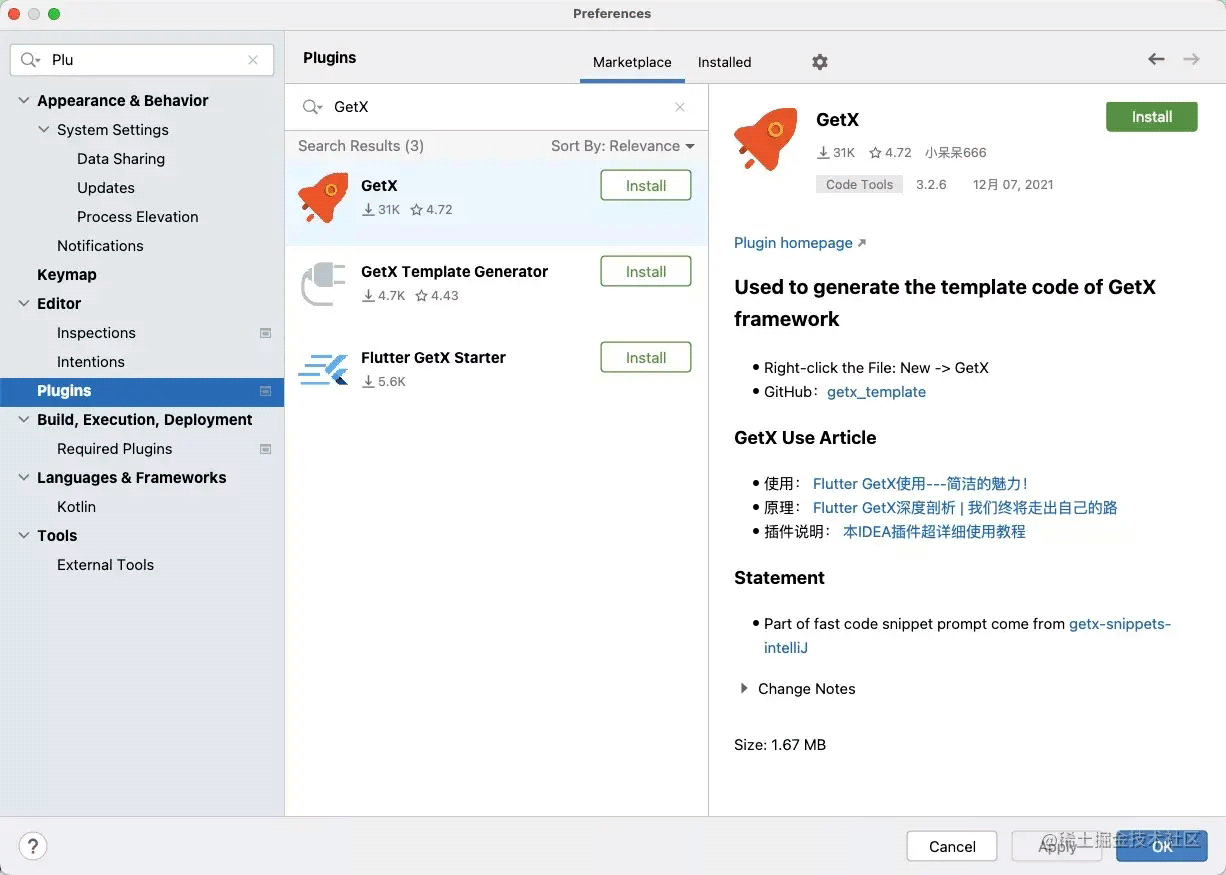
Task: Collapse the Languages & Frameworks section
Action: (24, 478)
